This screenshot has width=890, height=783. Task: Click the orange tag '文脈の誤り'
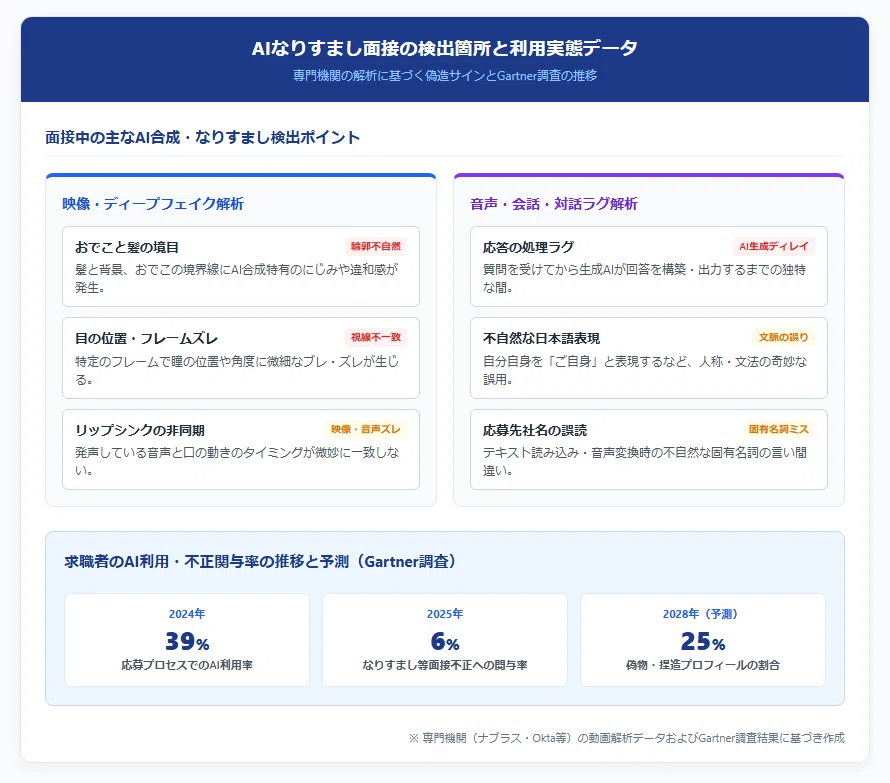tap(784, 337)
